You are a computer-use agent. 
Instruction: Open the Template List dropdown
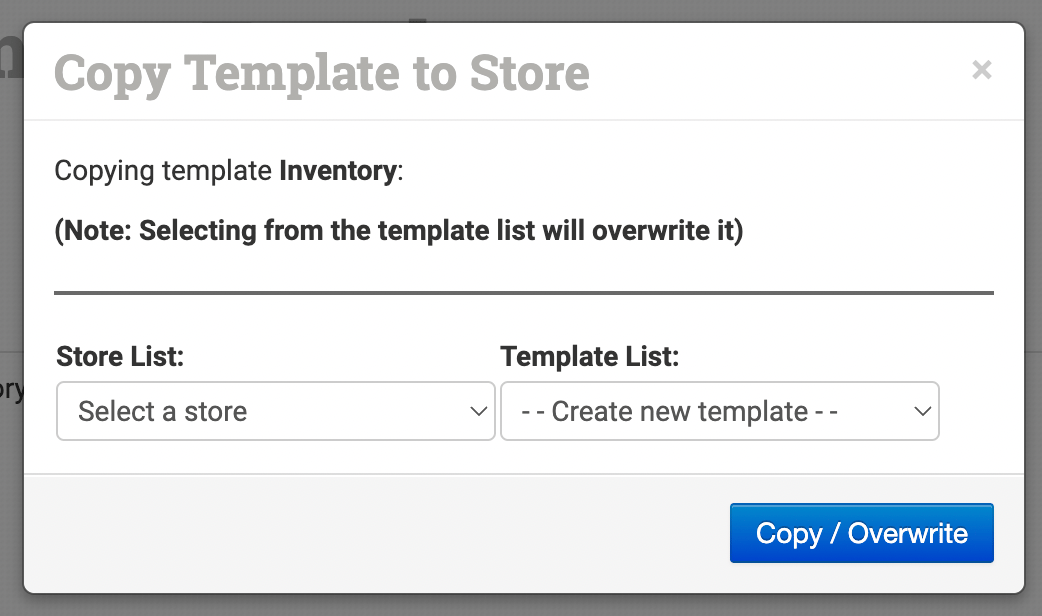(x=720, y=411)
